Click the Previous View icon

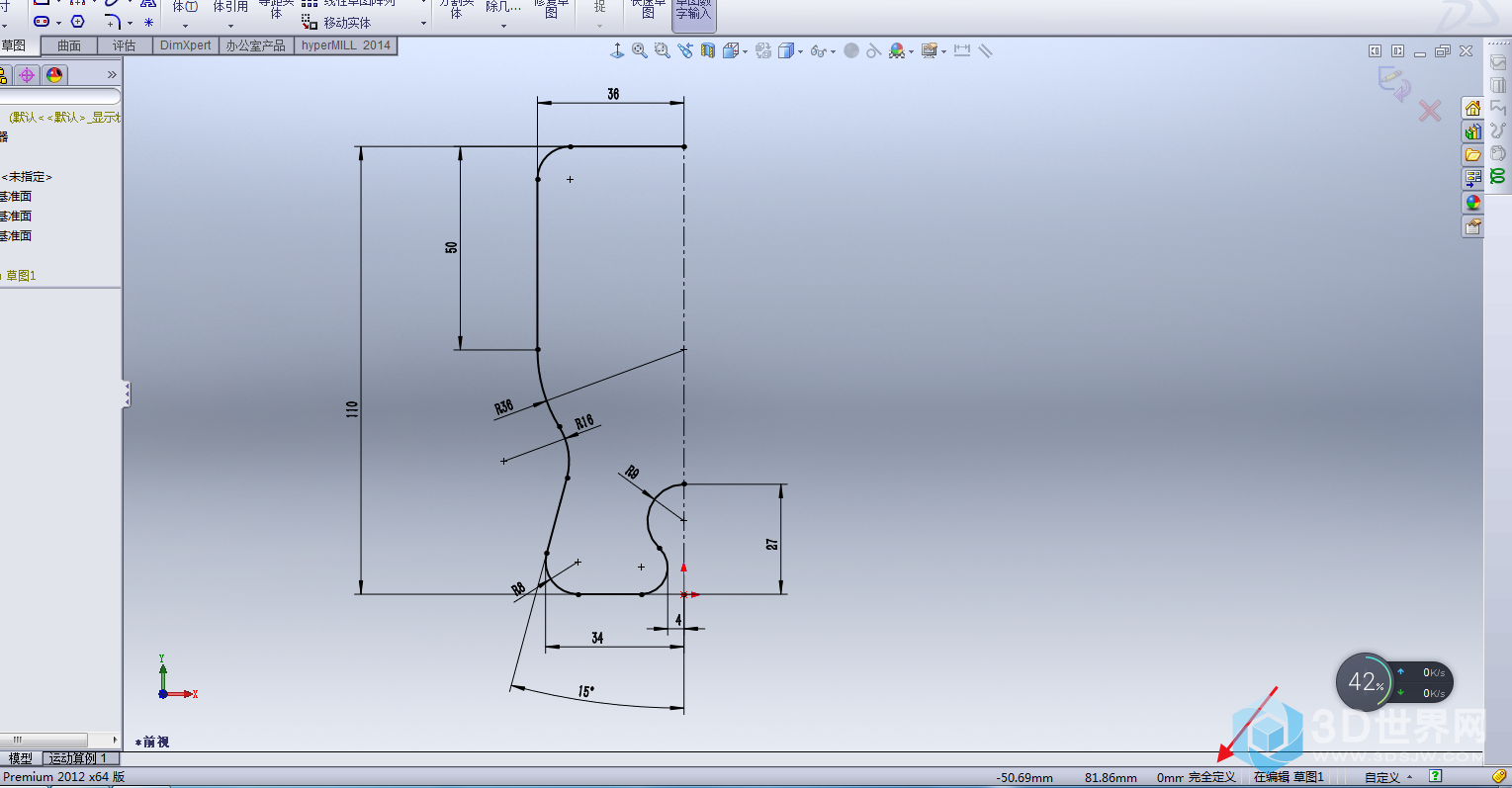coord(685,50)
